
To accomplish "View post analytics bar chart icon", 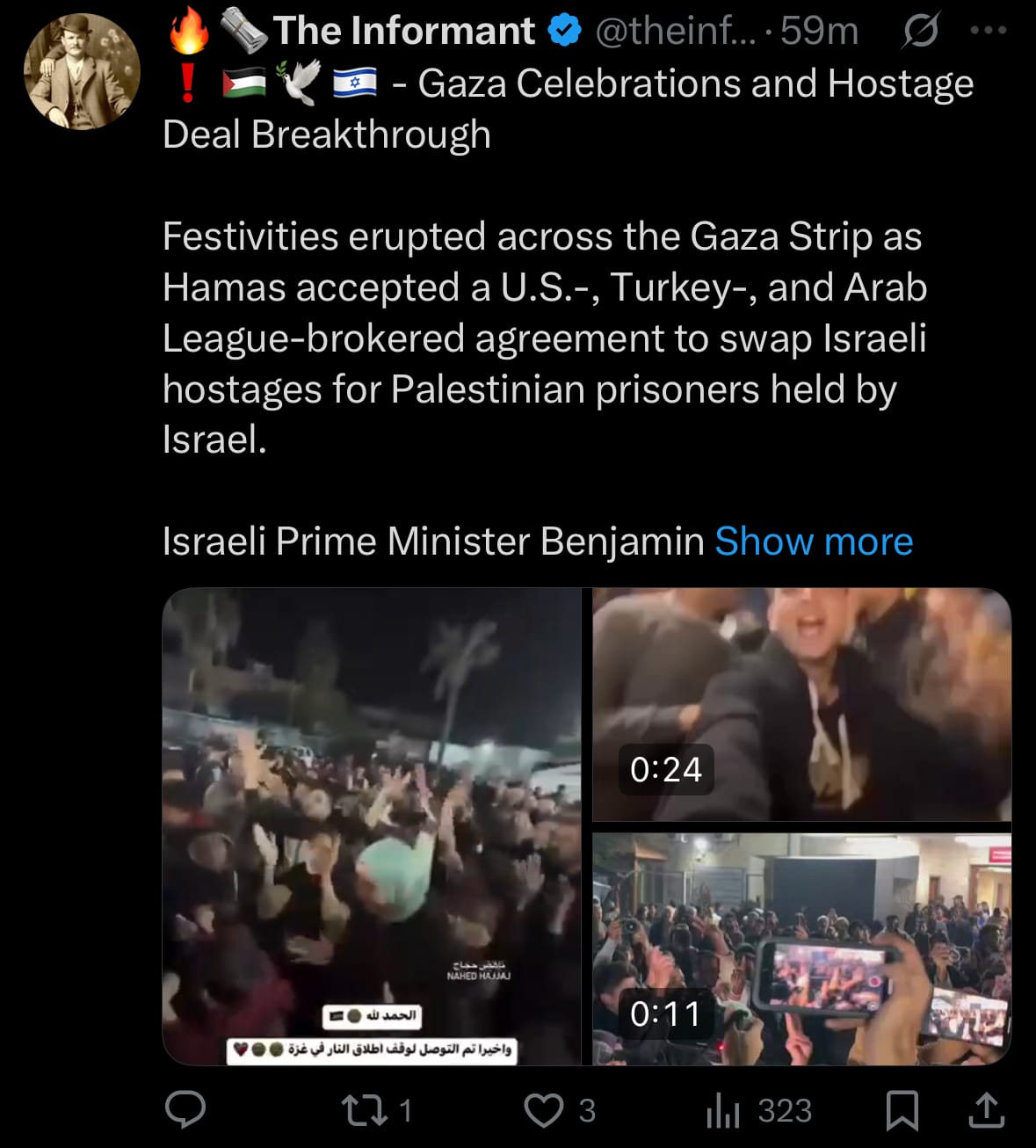I will click(x=723, y=1110).
